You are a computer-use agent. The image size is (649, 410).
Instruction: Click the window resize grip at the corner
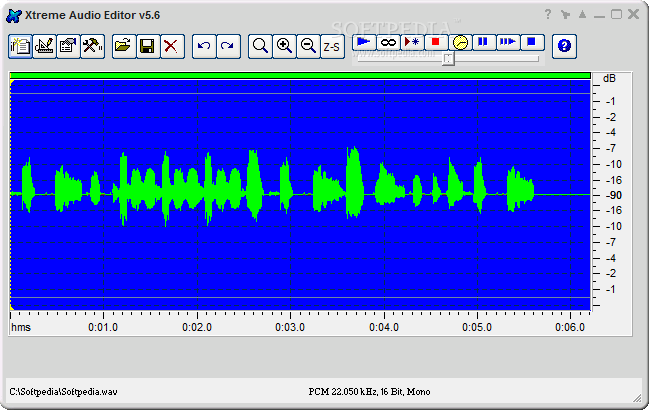click(x=637, y=398)
